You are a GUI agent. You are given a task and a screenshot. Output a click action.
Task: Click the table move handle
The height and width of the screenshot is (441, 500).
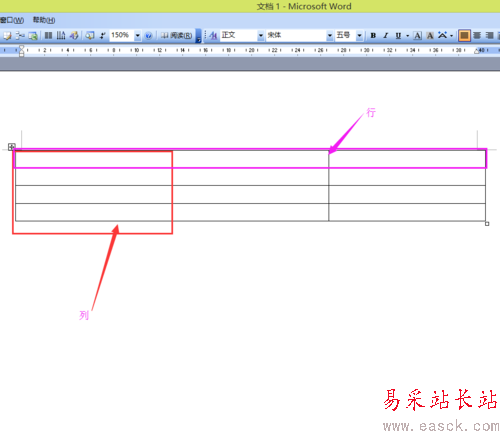click(11, 147)
